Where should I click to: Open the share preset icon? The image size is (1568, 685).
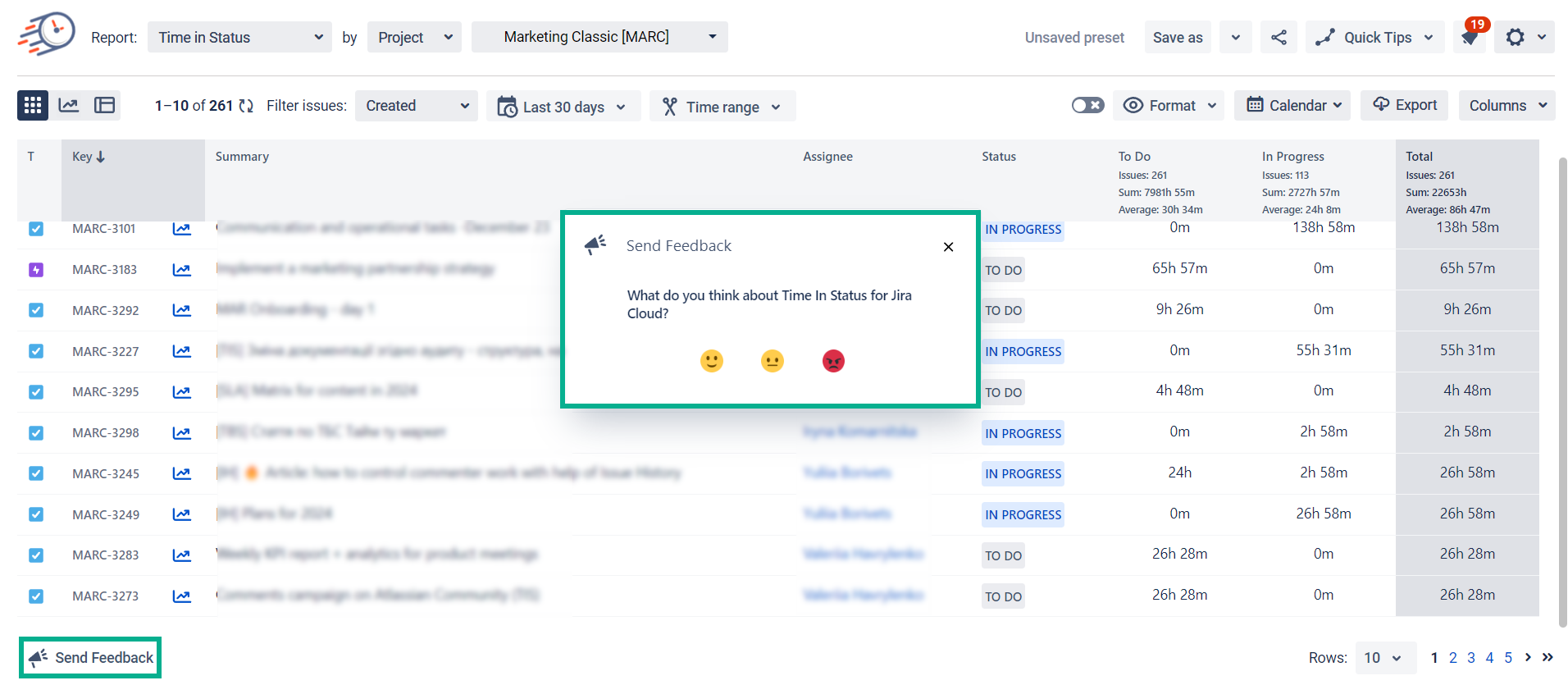coord(1279,38)
